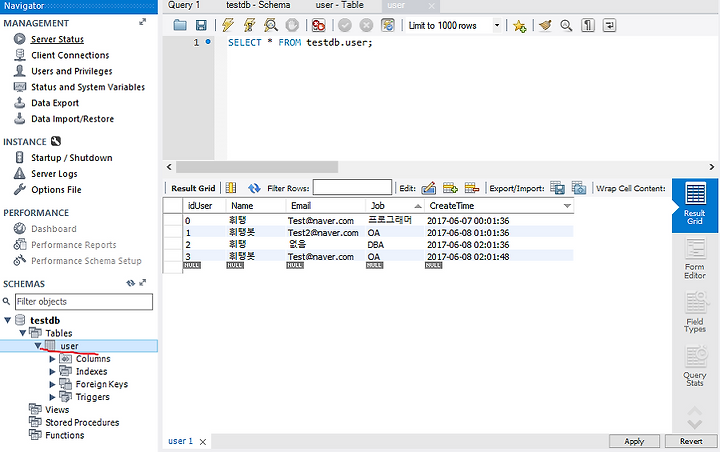720x452 pixels.
Task: Open the Limit to 1000 rows dropdown
Action: point(497,25)
